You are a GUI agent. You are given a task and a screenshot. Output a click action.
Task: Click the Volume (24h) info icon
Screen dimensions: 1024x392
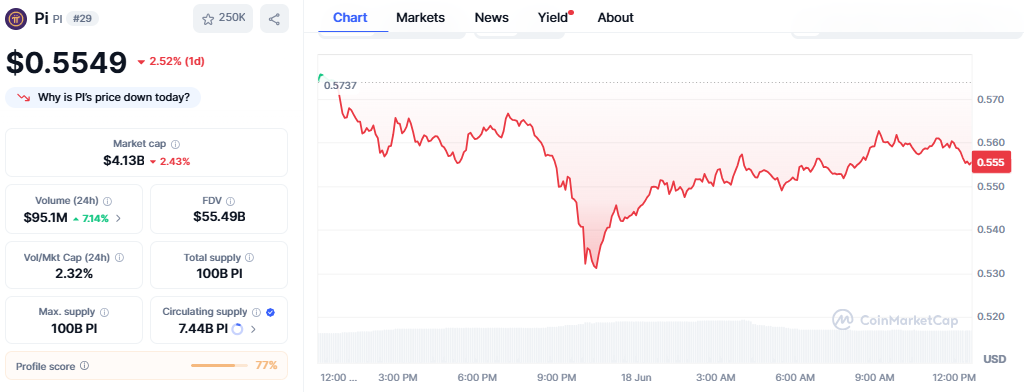coord(108,201)
